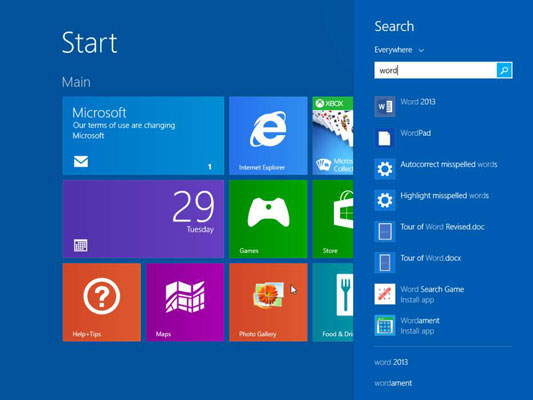Launch the Maps tile
The image size is (533, 400).
pyautogui.click(x=185, y=302)
